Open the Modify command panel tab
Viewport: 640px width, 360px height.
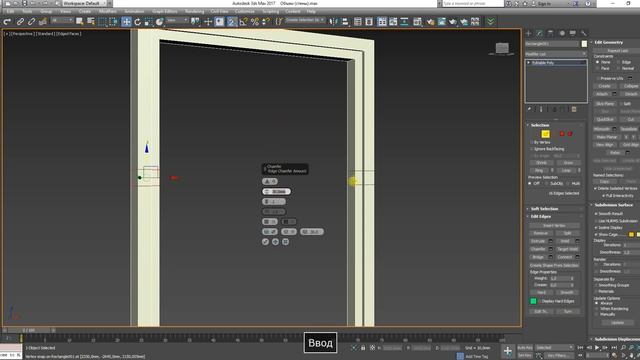pyautogui.click(x=540, y=33)
